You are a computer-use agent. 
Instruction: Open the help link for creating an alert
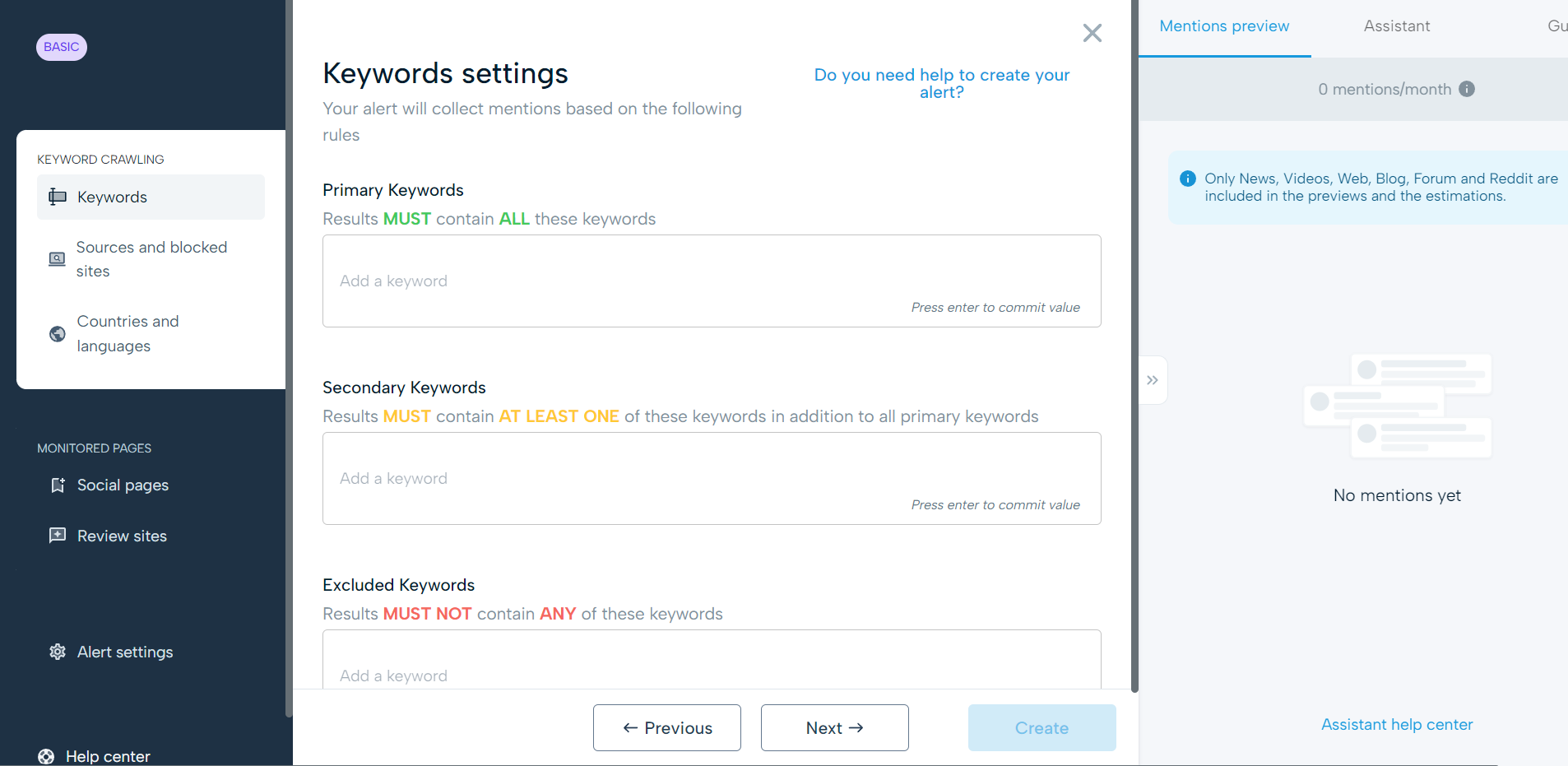tap(941, 83)
